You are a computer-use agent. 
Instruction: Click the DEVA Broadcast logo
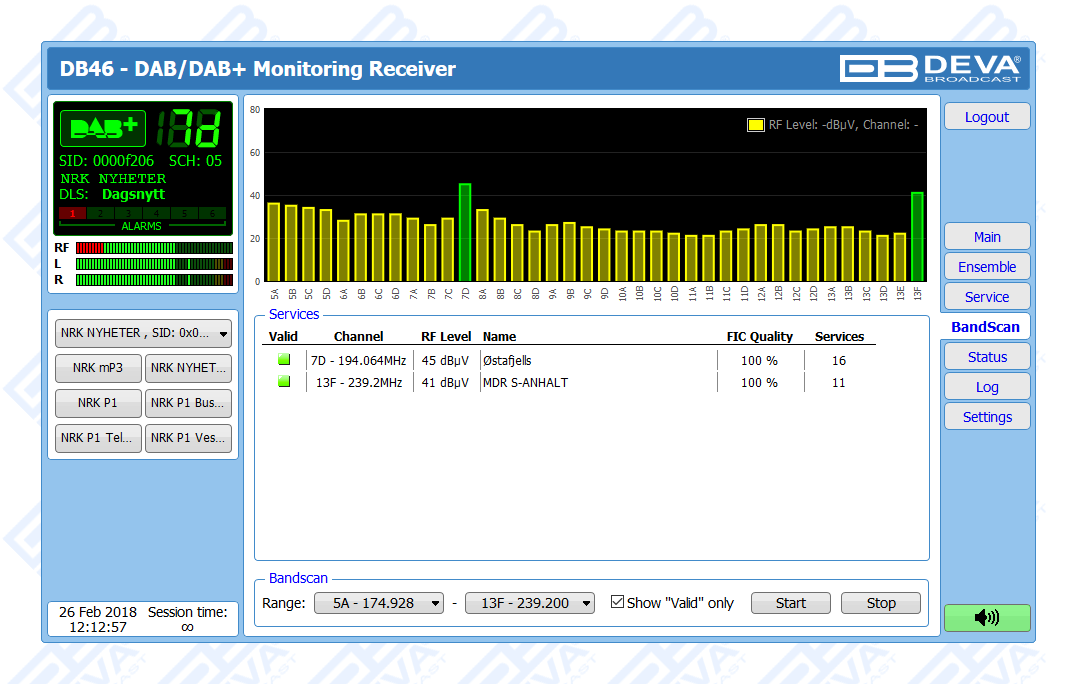click(930, 68)
